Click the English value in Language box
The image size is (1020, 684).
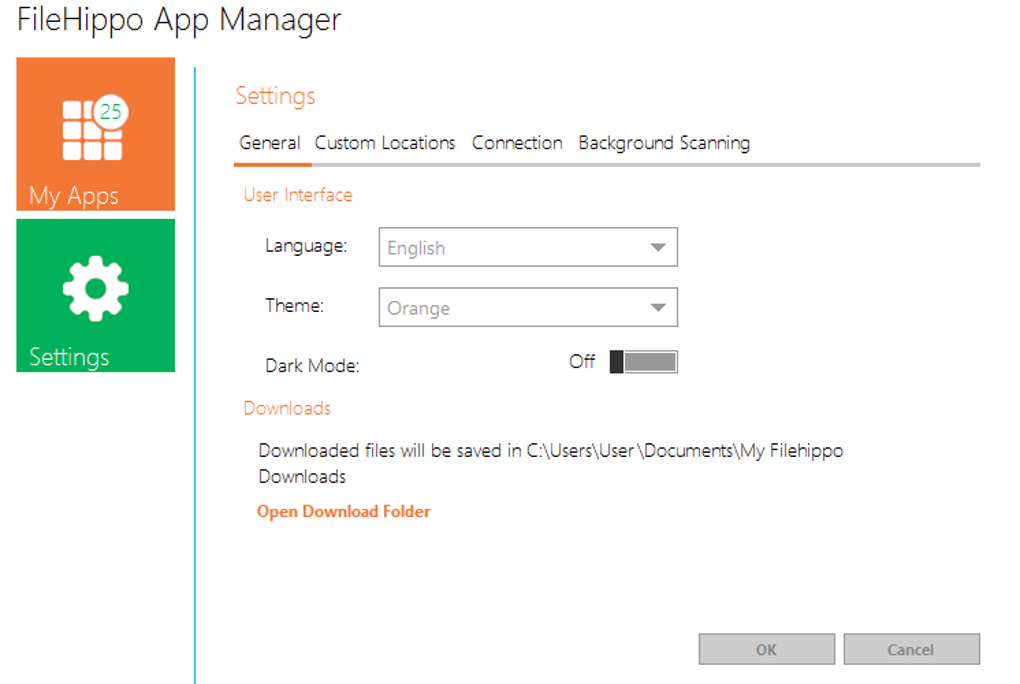[x=417, y=249]
